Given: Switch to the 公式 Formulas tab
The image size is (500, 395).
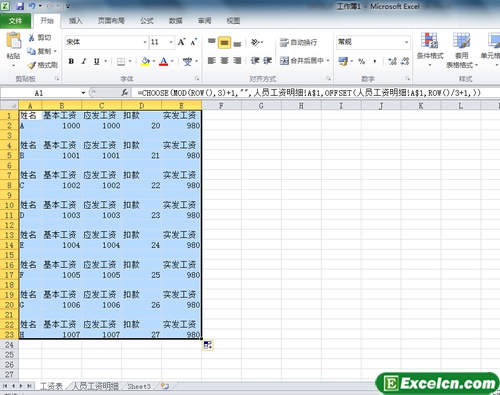Looking at the screenshot, I should click(147, 21).
